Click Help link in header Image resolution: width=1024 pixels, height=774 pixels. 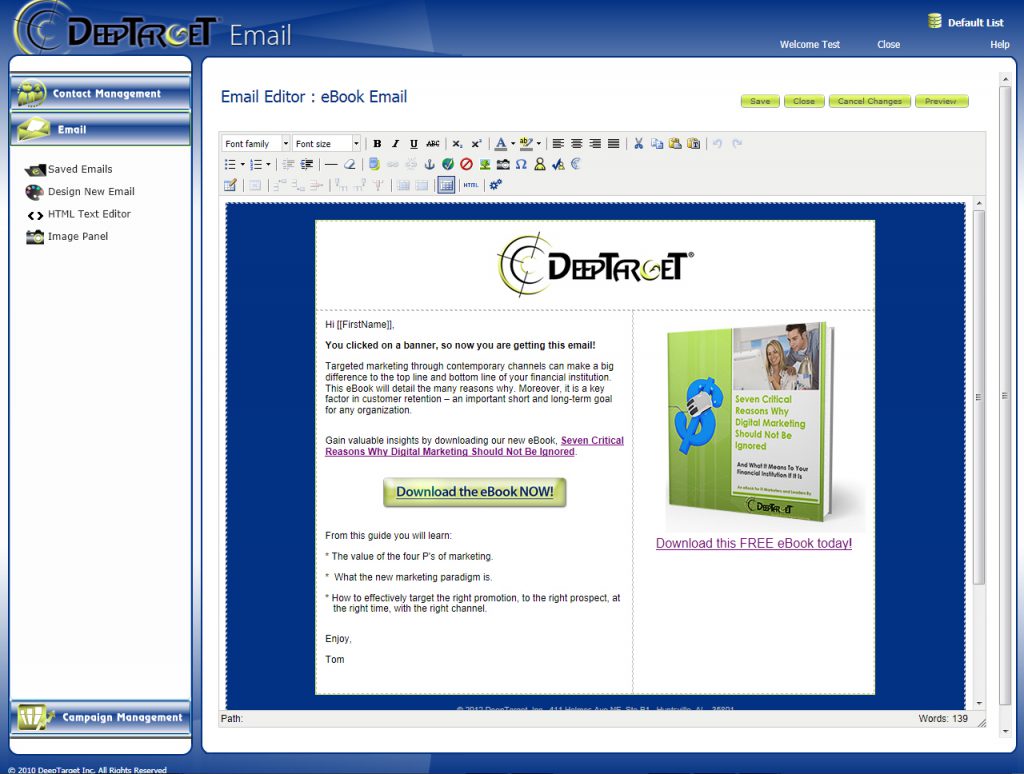point(1000,44)
